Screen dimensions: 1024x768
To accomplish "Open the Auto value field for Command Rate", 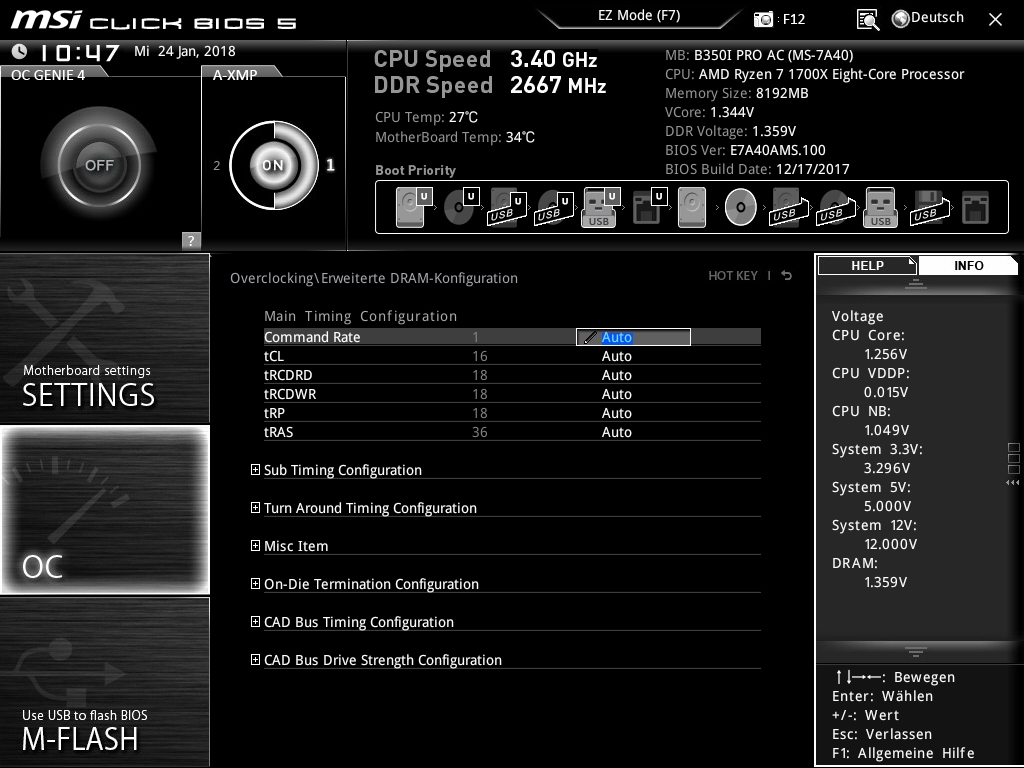I will tap(633, 337).
